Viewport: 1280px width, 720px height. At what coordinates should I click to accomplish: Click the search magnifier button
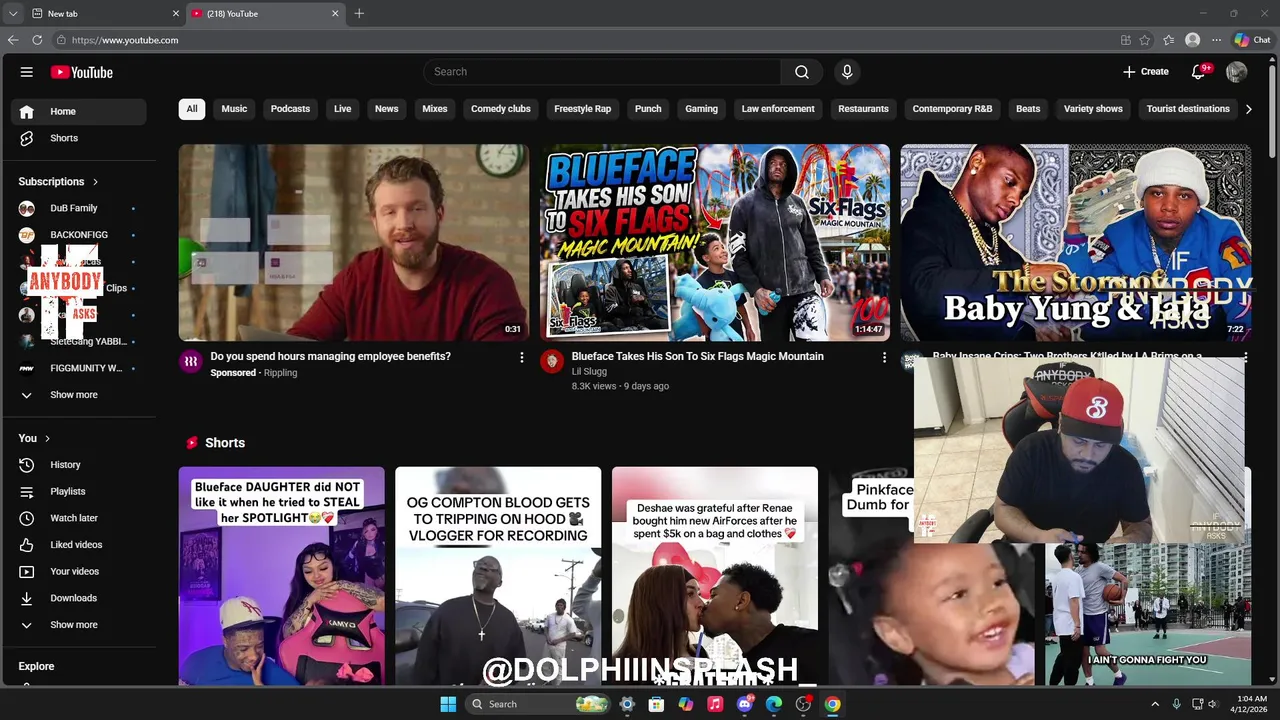(x=802, y=72)
